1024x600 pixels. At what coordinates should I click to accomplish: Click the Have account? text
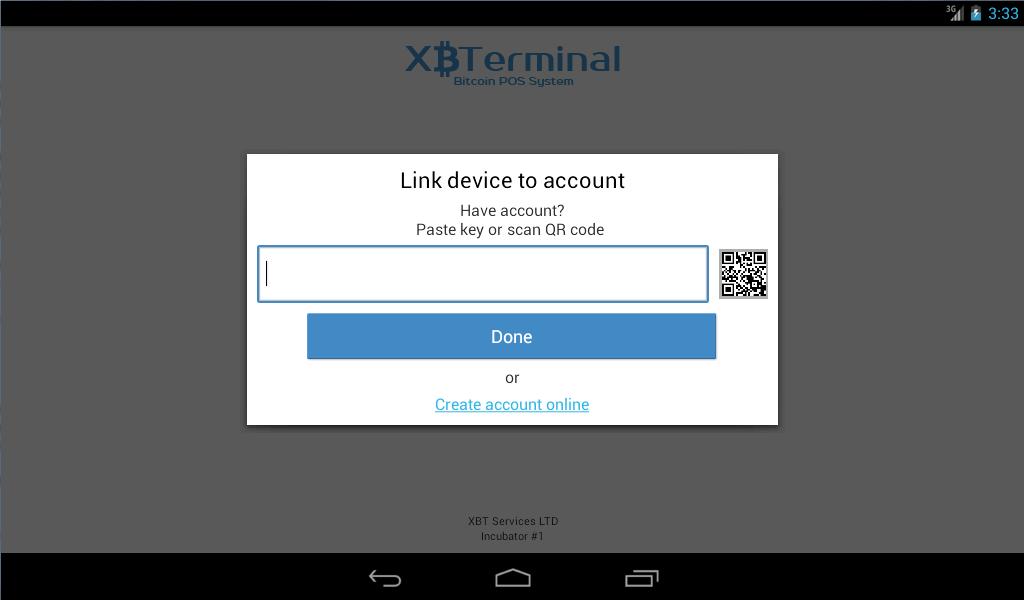coord(512,210)
